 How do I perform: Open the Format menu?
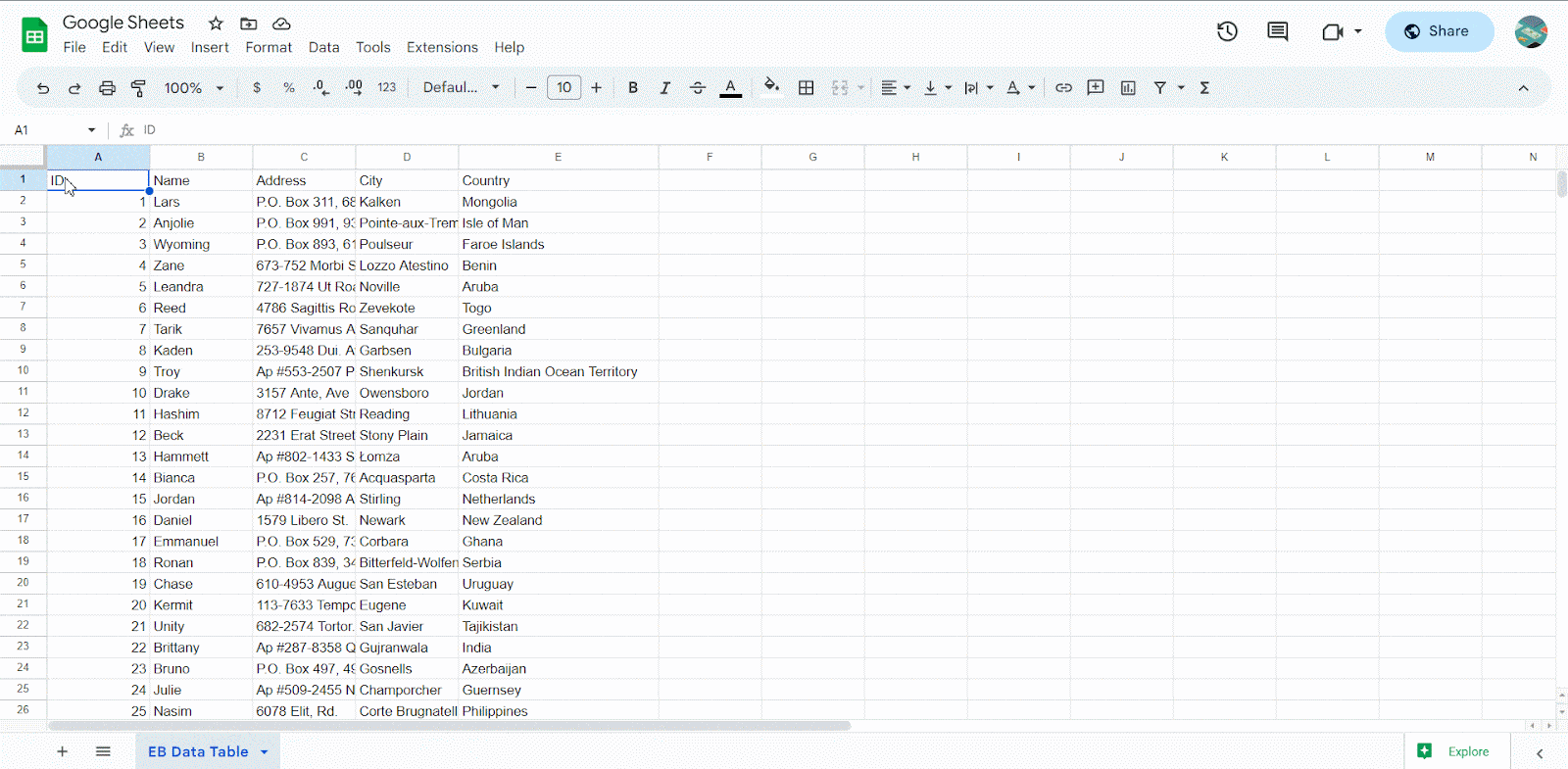coord(269,47)
